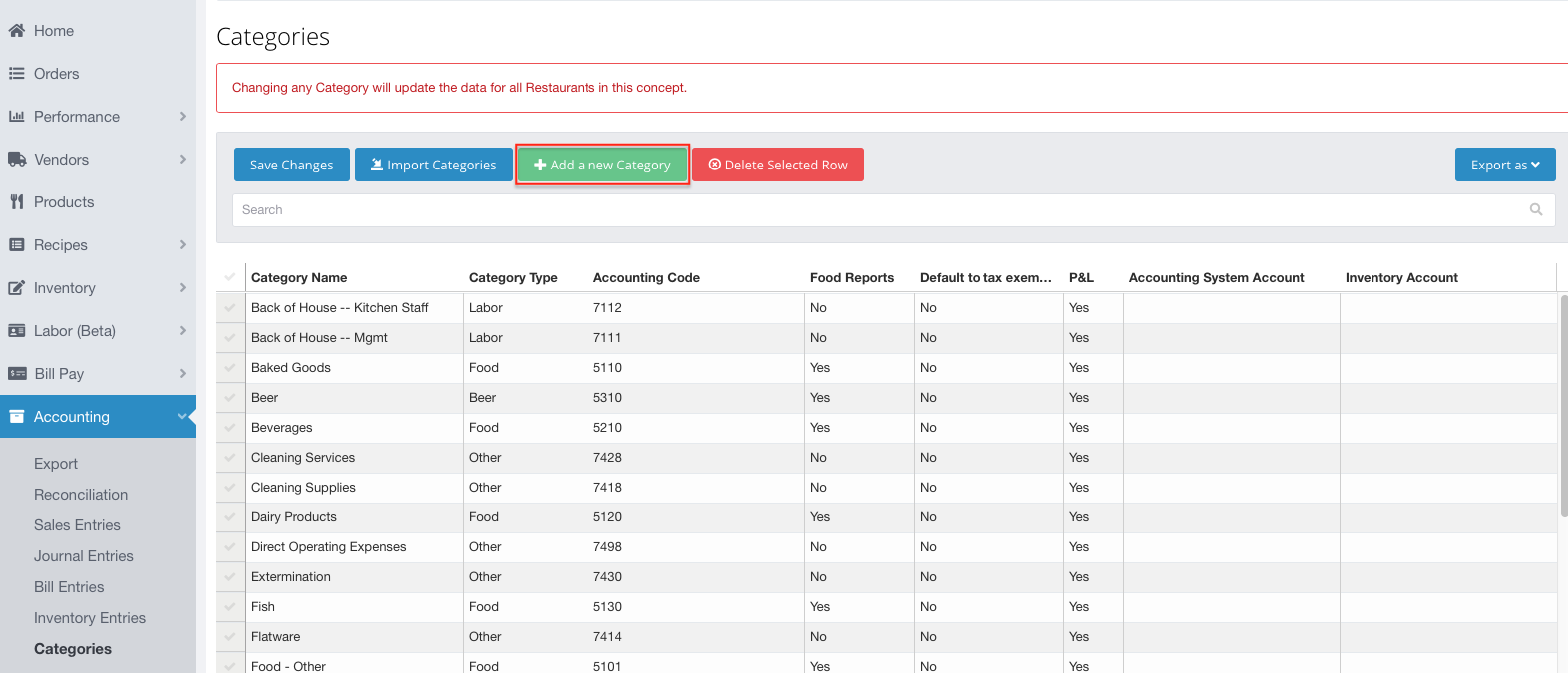Focus the Search input field

click(894, 210)
